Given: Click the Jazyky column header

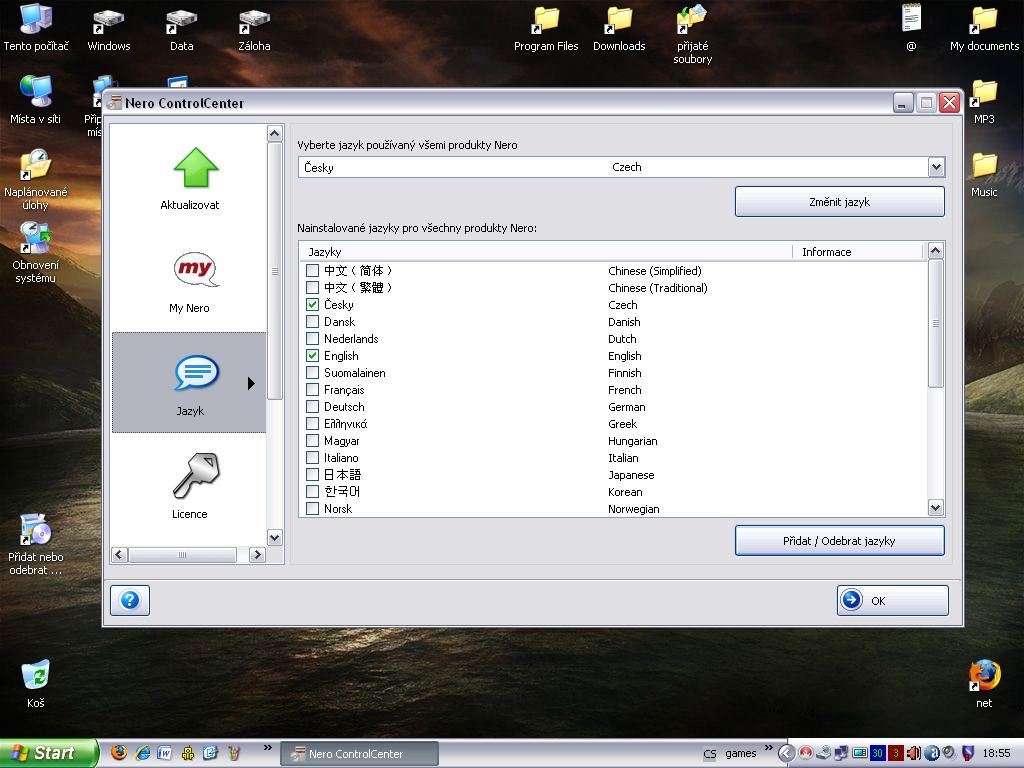Looking at the screenshot, I should [x=545, y=251].
